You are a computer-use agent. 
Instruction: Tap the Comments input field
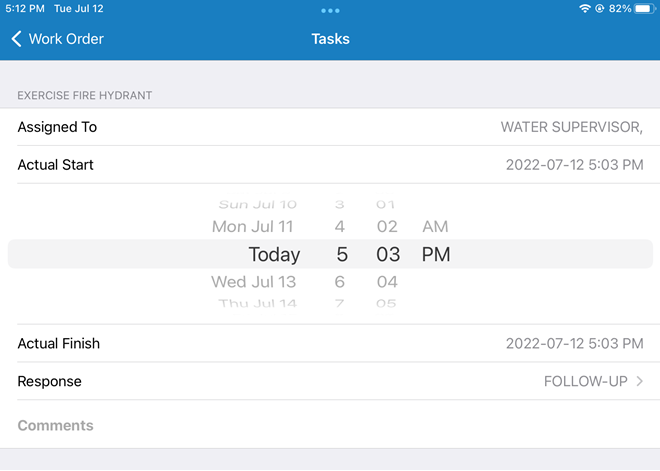pyautogui.click(x=330, y=425)
